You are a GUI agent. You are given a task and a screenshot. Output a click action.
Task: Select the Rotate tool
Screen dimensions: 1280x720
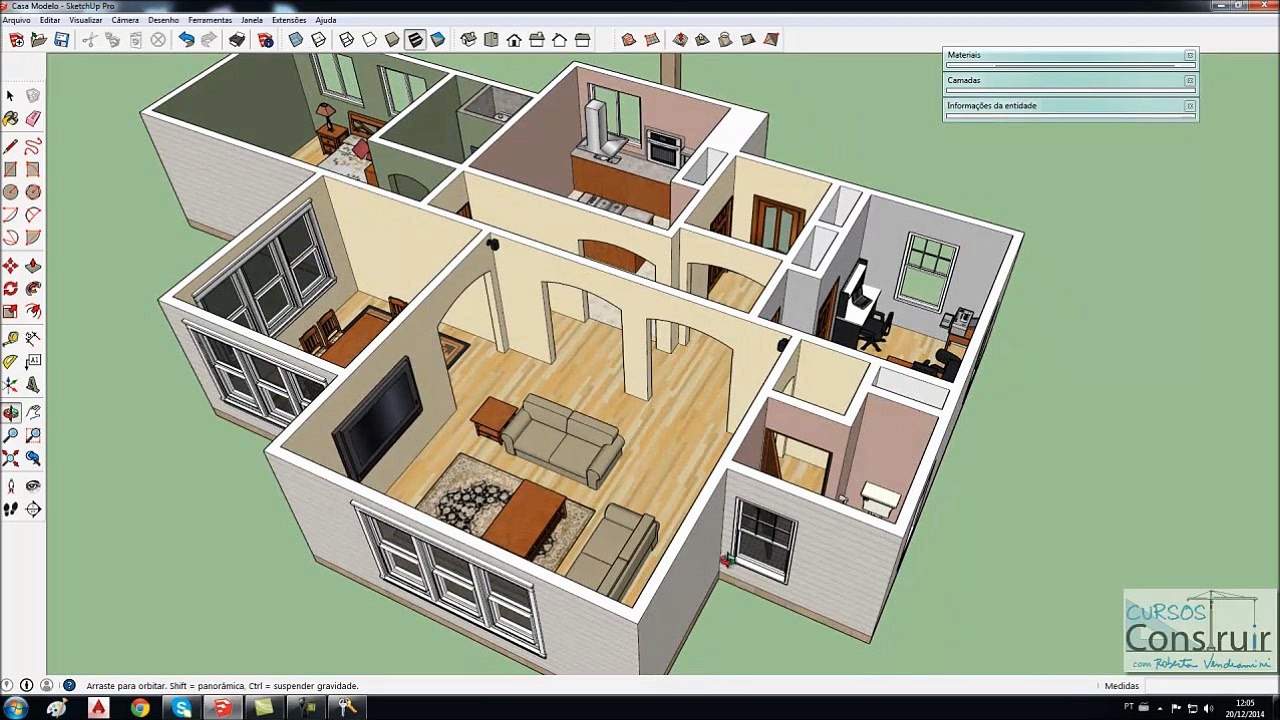point(10,288)
